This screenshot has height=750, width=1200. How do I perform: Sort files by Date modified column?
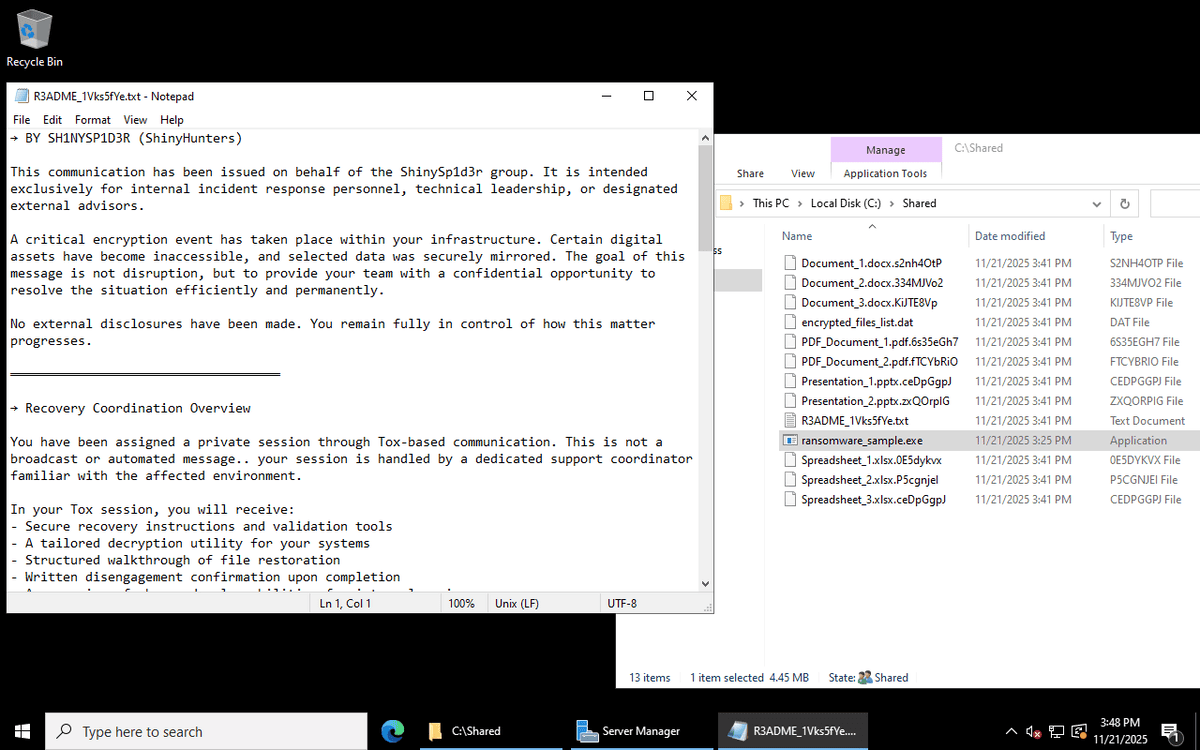click(1010, 236)
